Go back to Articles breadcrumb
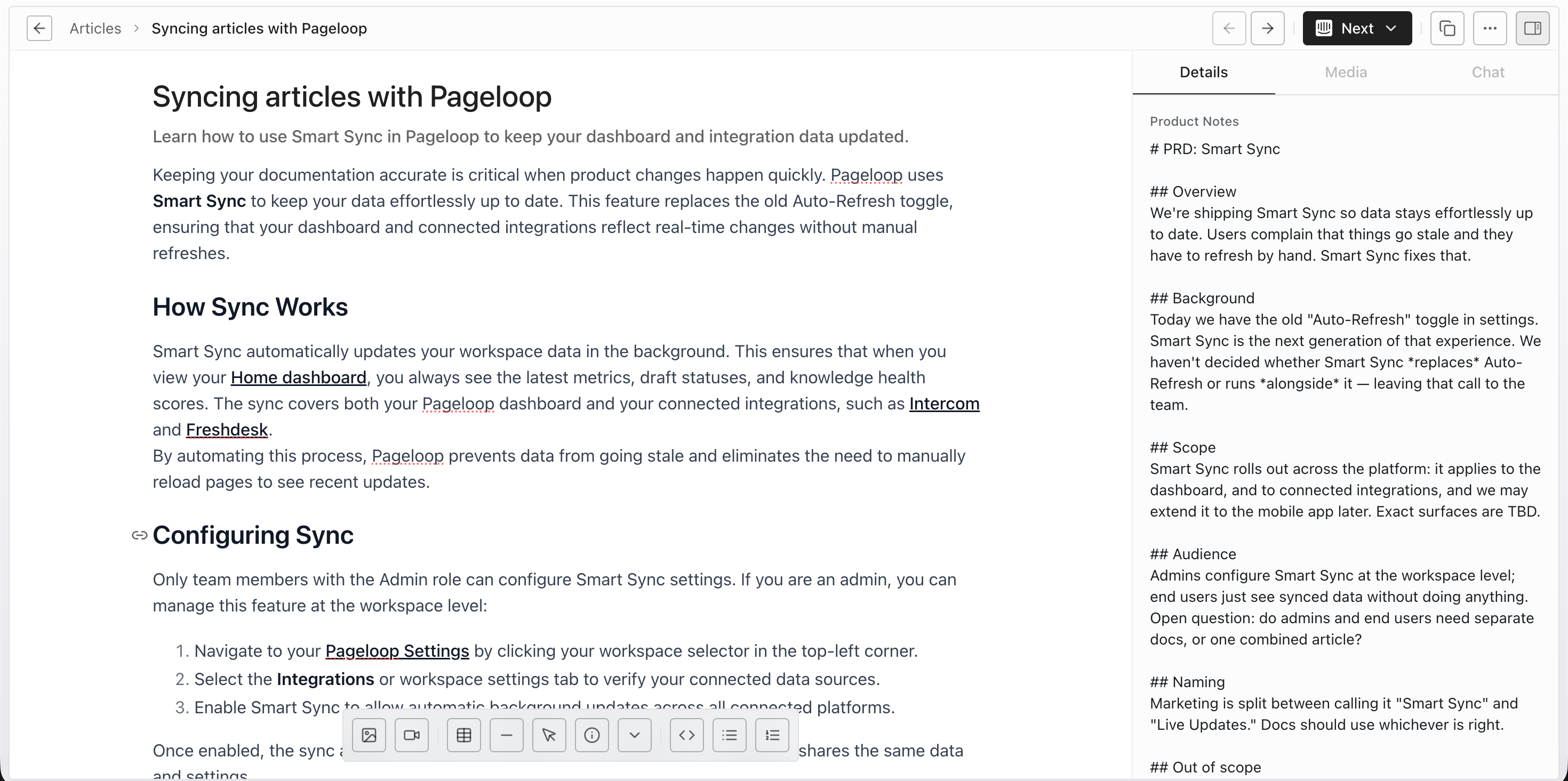Screen dimensions: 1568x781 (x=95, y=28)
